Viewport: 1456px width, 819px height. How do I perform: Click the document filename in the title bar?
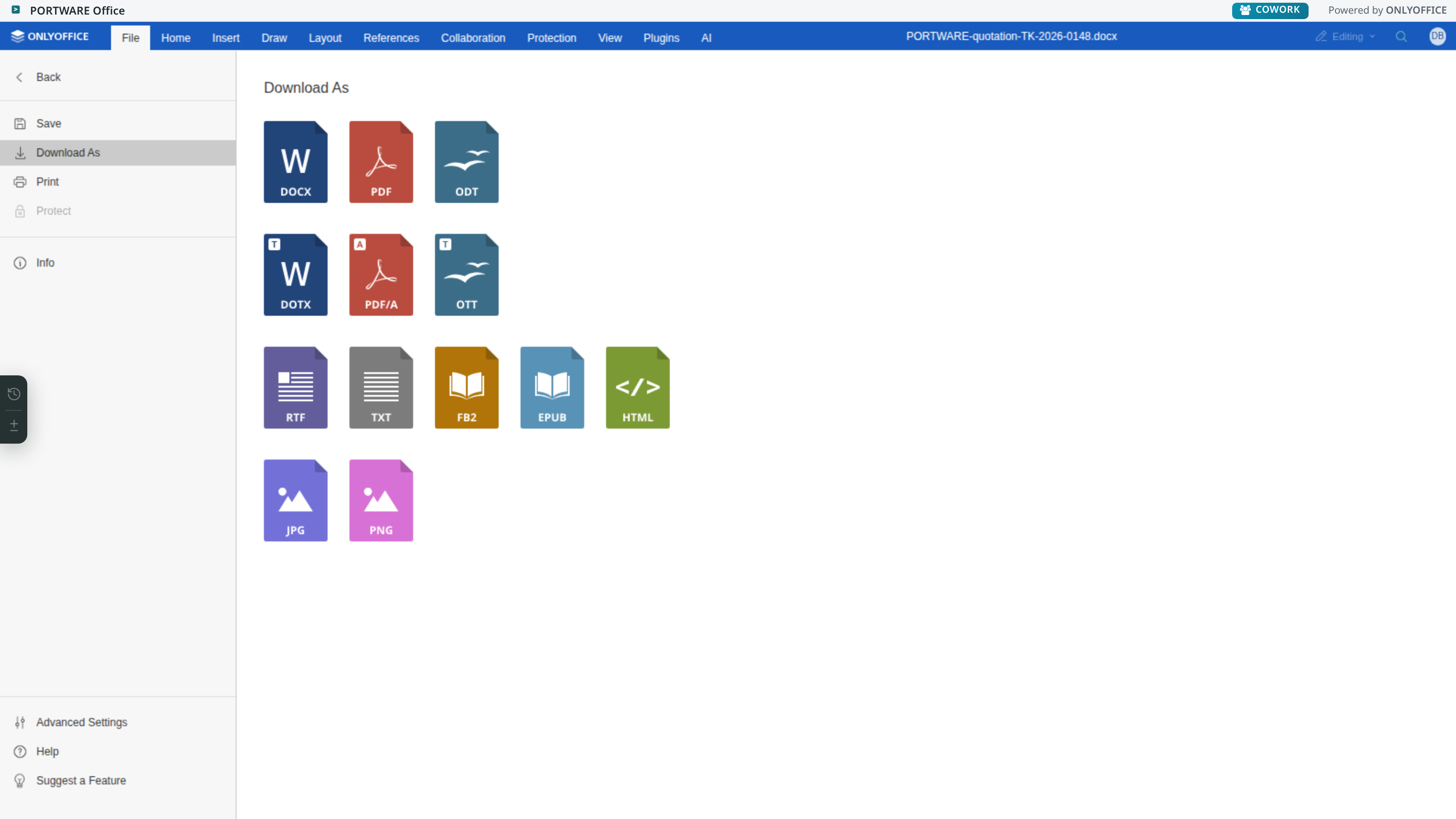click(x=1011, y=37)
